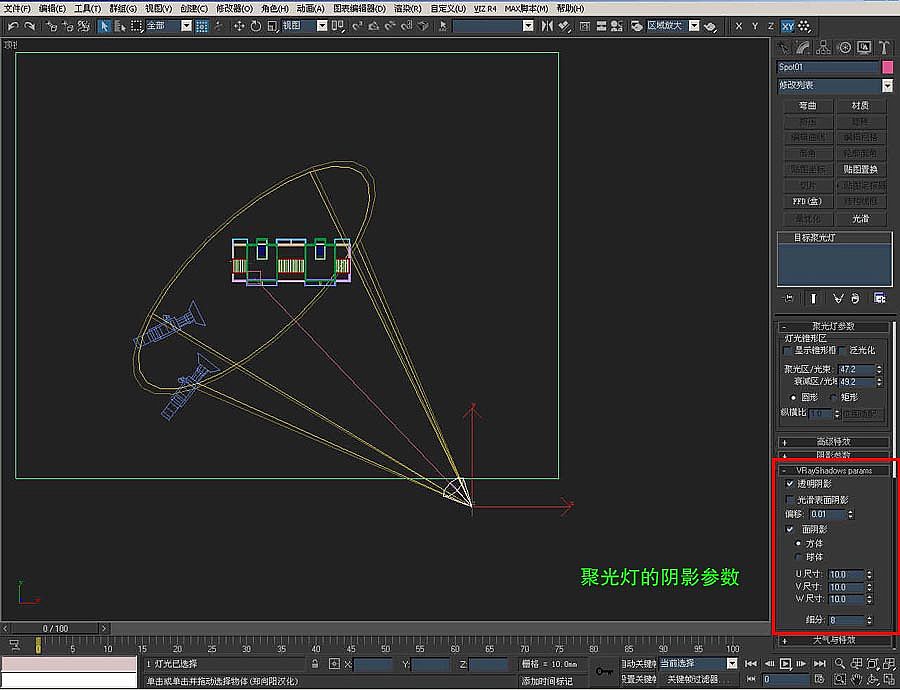This screenshot has height=690, width=900.
Task: Toggle the 透明阴影 checkbox
Action: 791,483
